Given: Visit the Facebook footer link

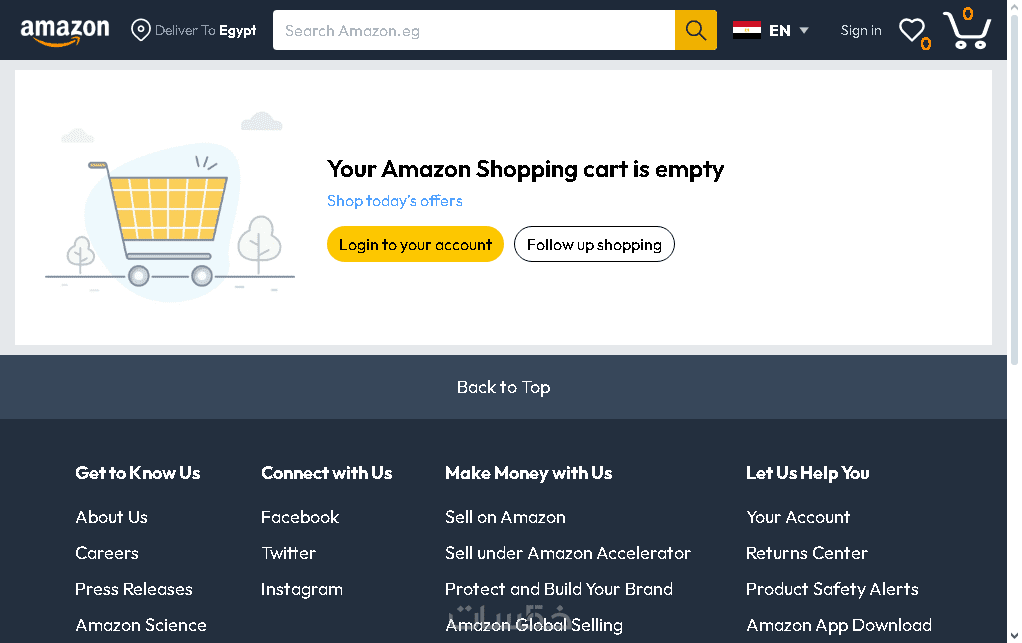Looking at the screenshot, I should (300, 517).
